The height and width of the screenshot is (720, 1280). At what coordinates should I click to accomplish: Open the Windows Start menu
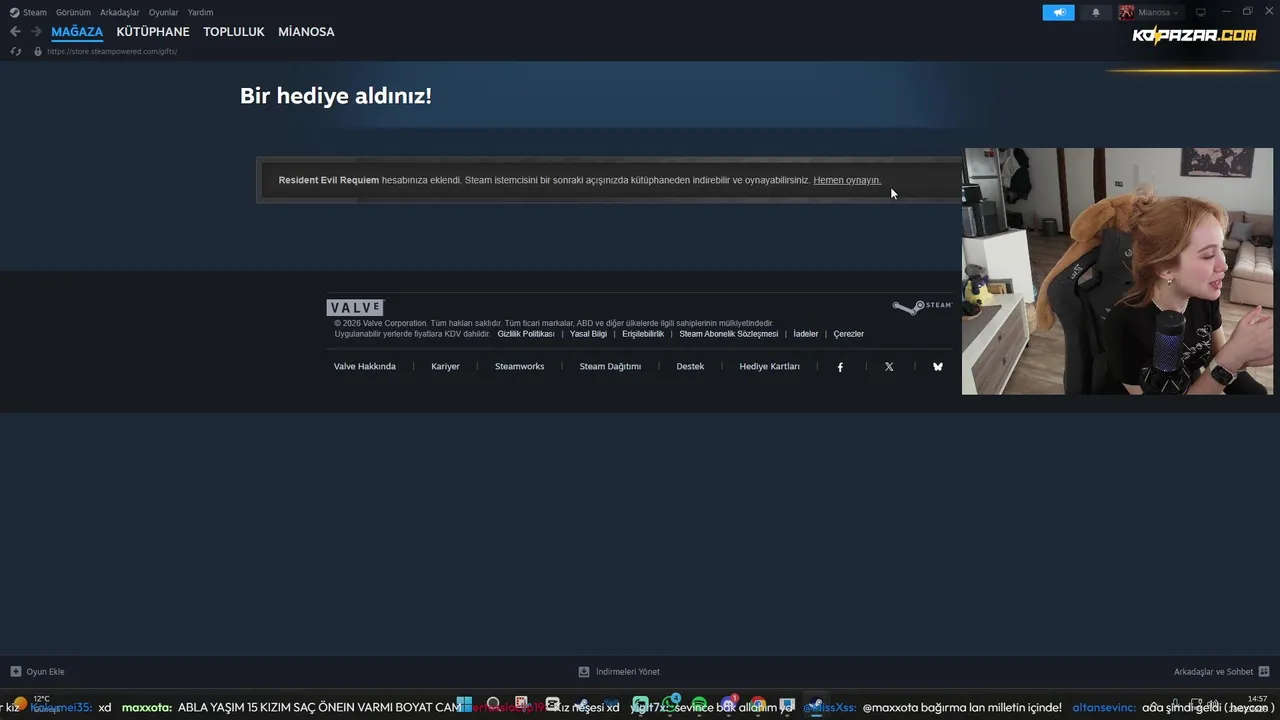click(464, 705)
